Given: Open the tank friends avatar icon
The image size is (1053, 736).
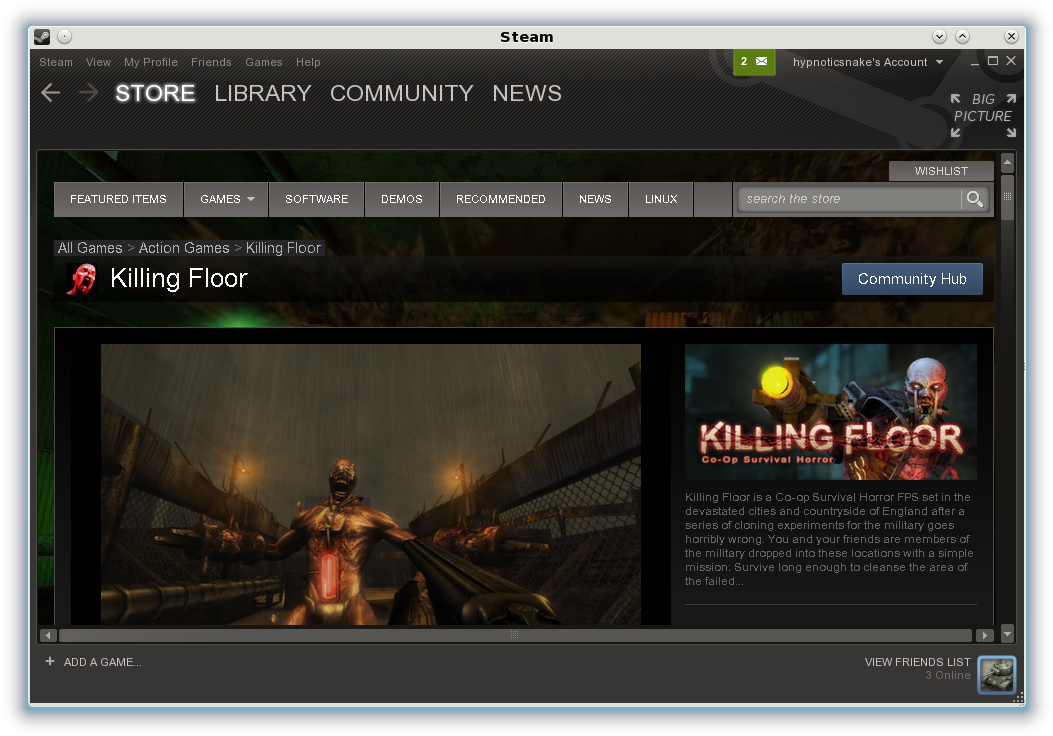Looking at the screenshot, I should tap(997, 674).
